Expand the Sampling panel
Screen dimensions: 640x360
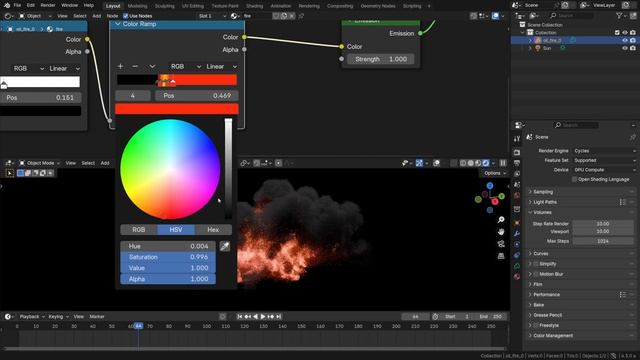(542, 191)
